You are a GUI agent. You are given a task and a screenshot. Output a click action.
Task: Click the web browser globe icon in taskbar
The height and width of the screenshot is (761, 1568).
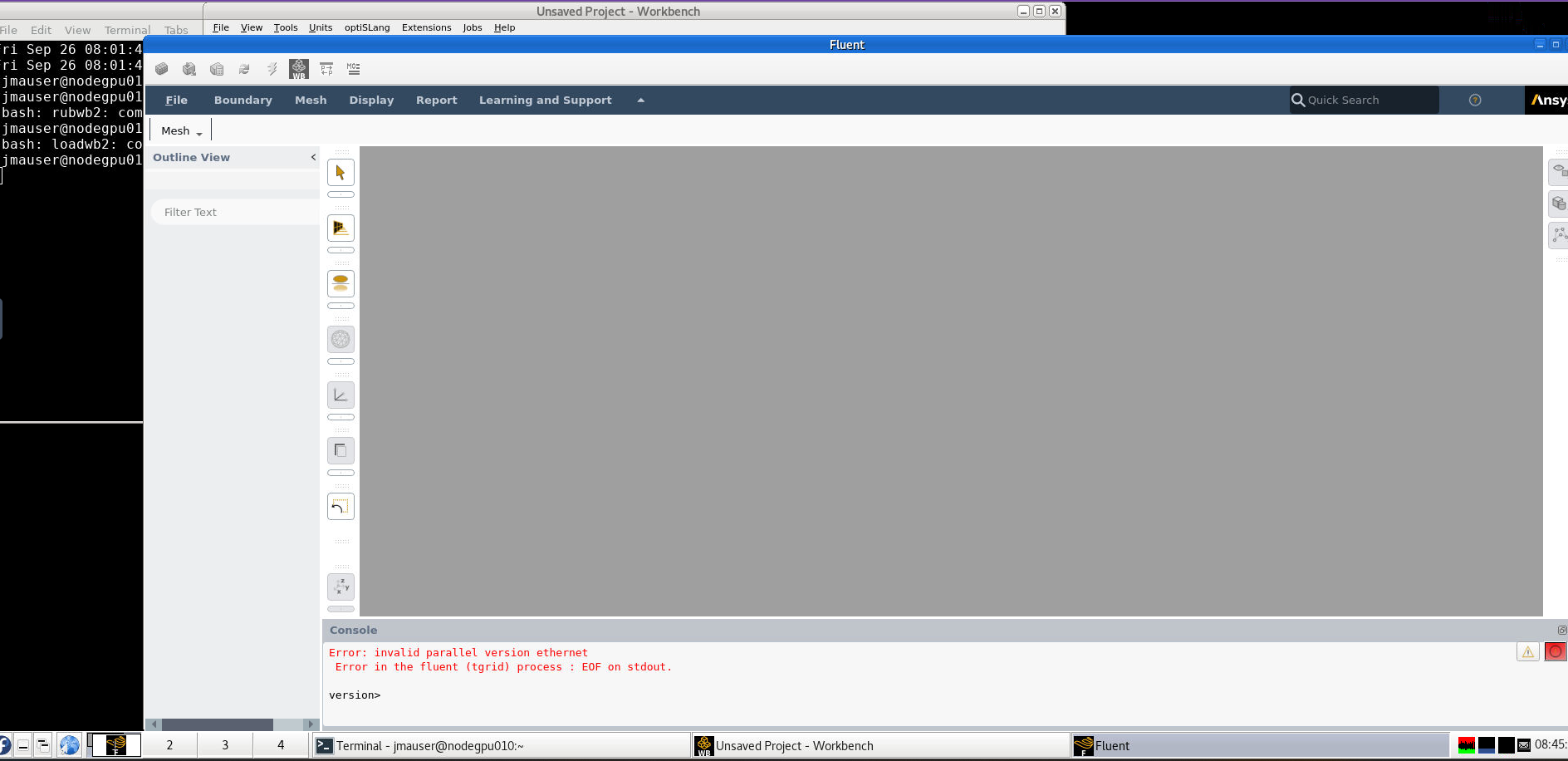(x=70, y=745)
